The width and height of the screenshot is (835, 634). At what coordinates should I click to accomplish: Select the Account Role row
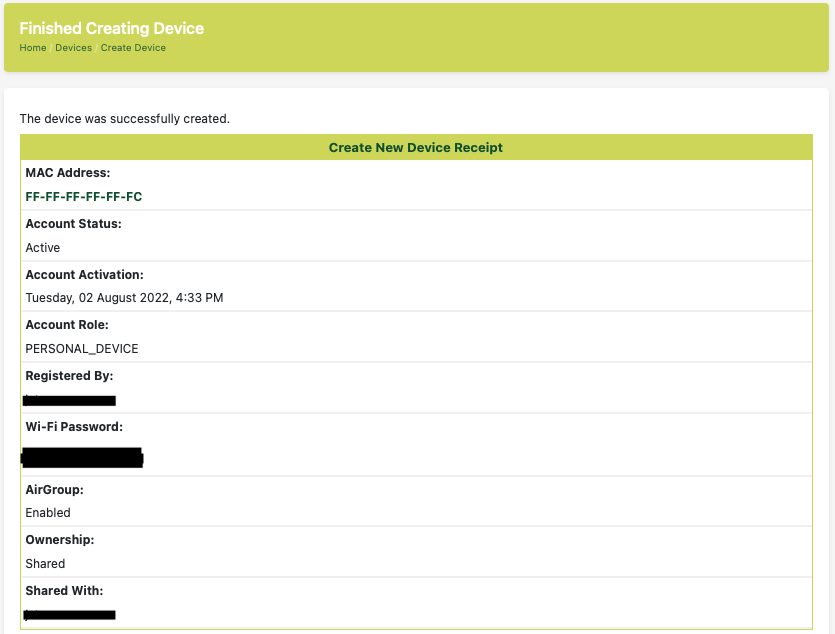67,324
